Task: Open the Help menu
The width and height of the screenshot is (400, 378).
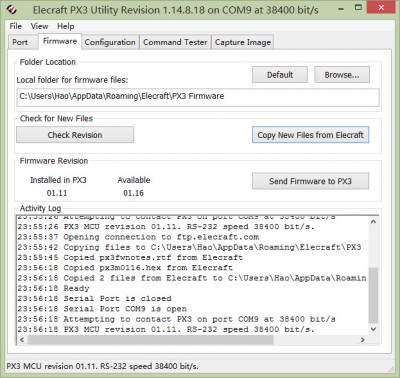Action: 66,26
